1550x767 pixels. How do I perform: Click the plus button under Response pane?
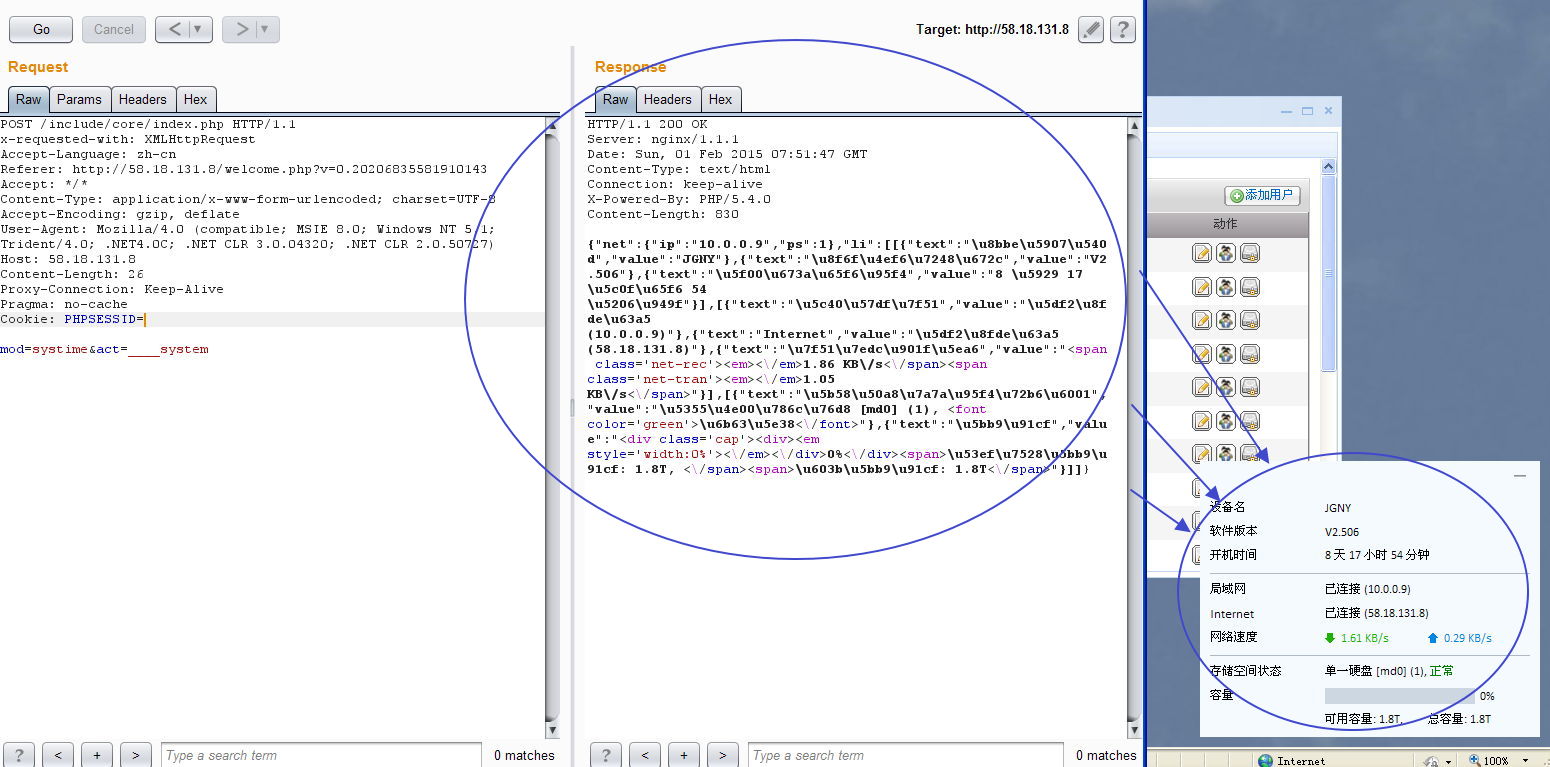(684, 755)
